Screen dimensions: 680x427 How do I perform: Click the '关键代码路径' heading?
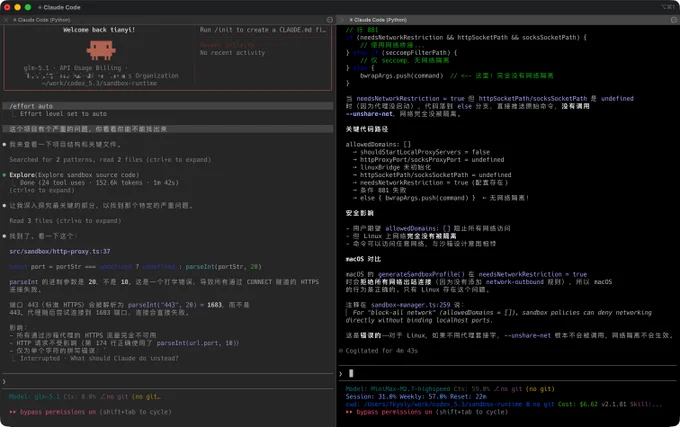click(367, 129)
